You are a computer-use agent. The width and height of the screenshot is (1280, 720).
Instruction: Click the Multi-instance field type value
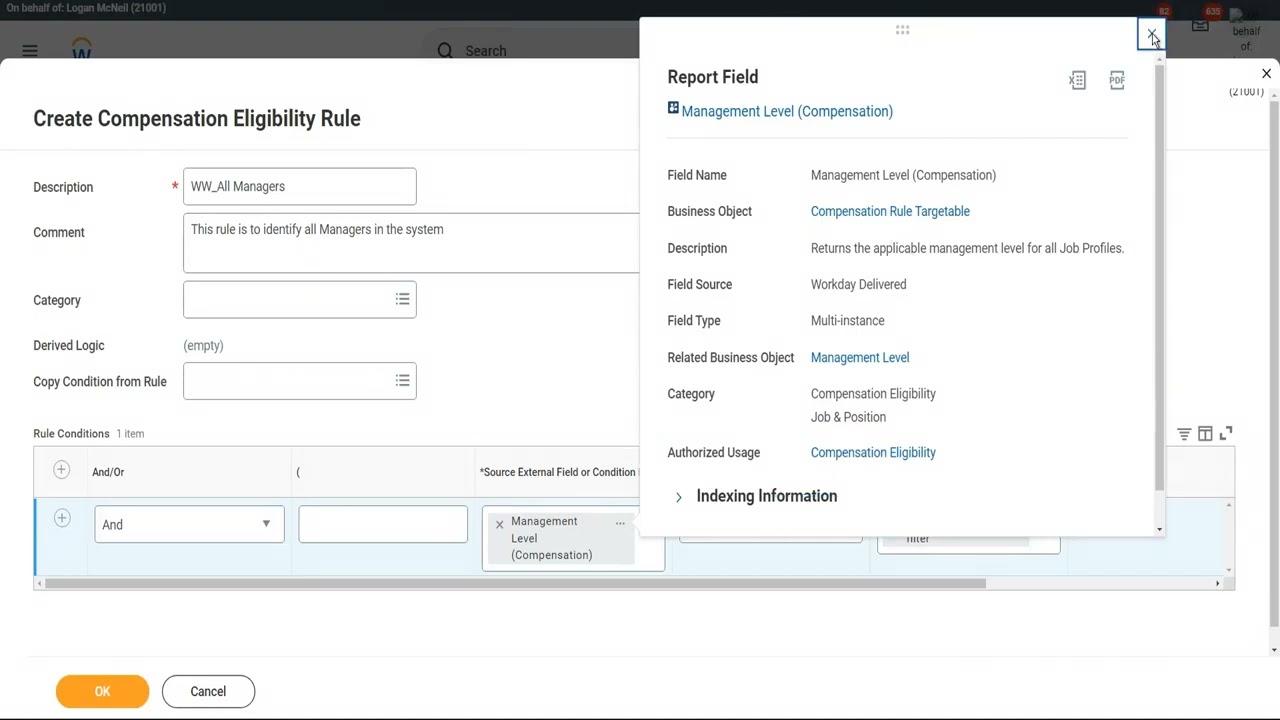click(847, 320)
